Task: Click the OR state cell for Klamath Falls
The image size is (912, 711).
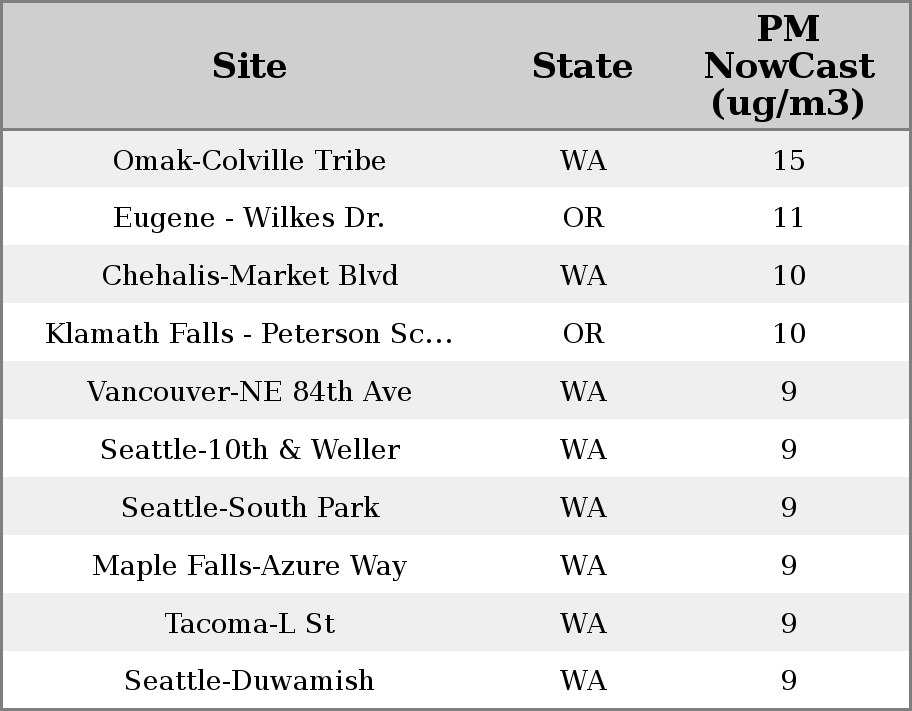Action: (583, 334)
